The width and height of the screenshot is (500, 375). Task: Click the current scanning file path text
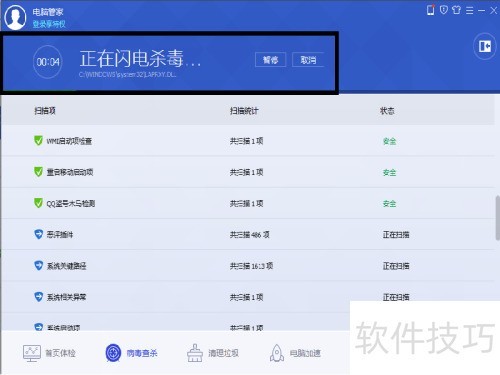(x=128, y=74)
